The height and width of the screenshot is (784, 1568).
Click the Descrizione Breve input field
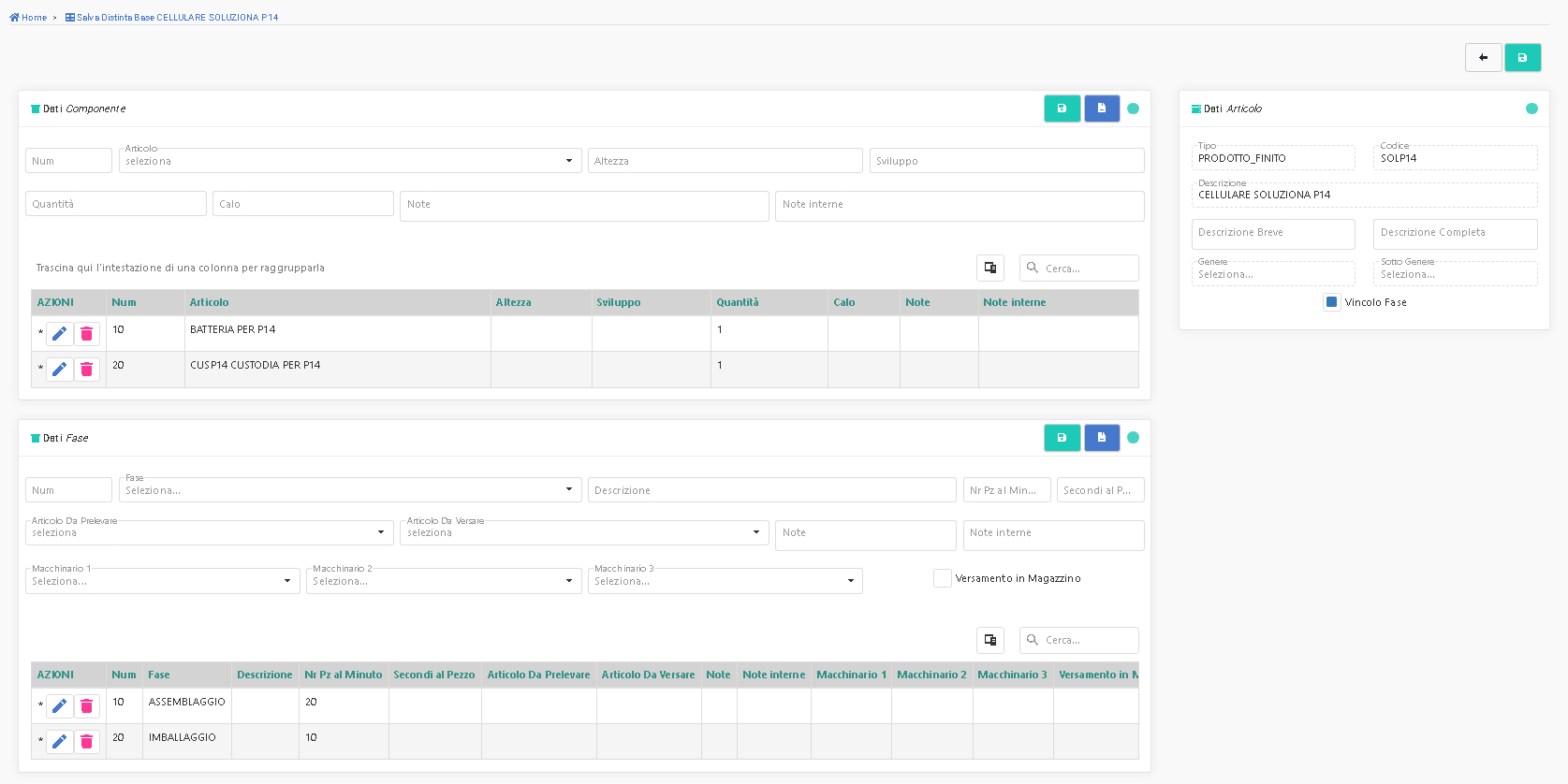point(1272,233)
